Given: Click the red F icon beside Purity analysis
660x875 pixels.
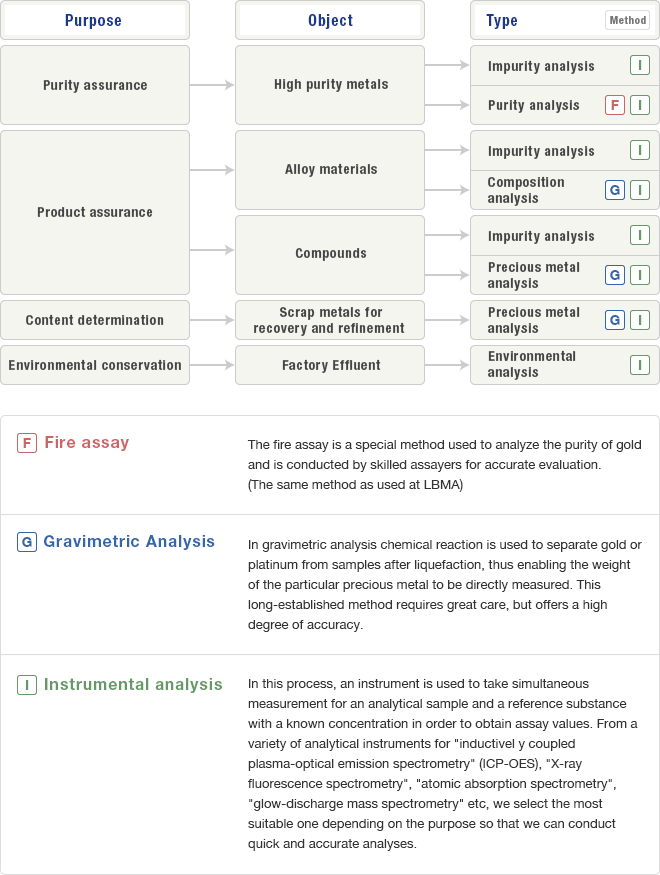Looking at the screenshot, I should tap(616, 105).
